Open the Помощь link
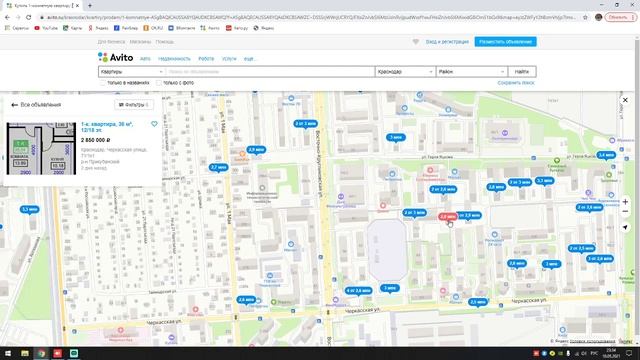The width and height of the screenshot is (640, 360). tap(165, 42)
